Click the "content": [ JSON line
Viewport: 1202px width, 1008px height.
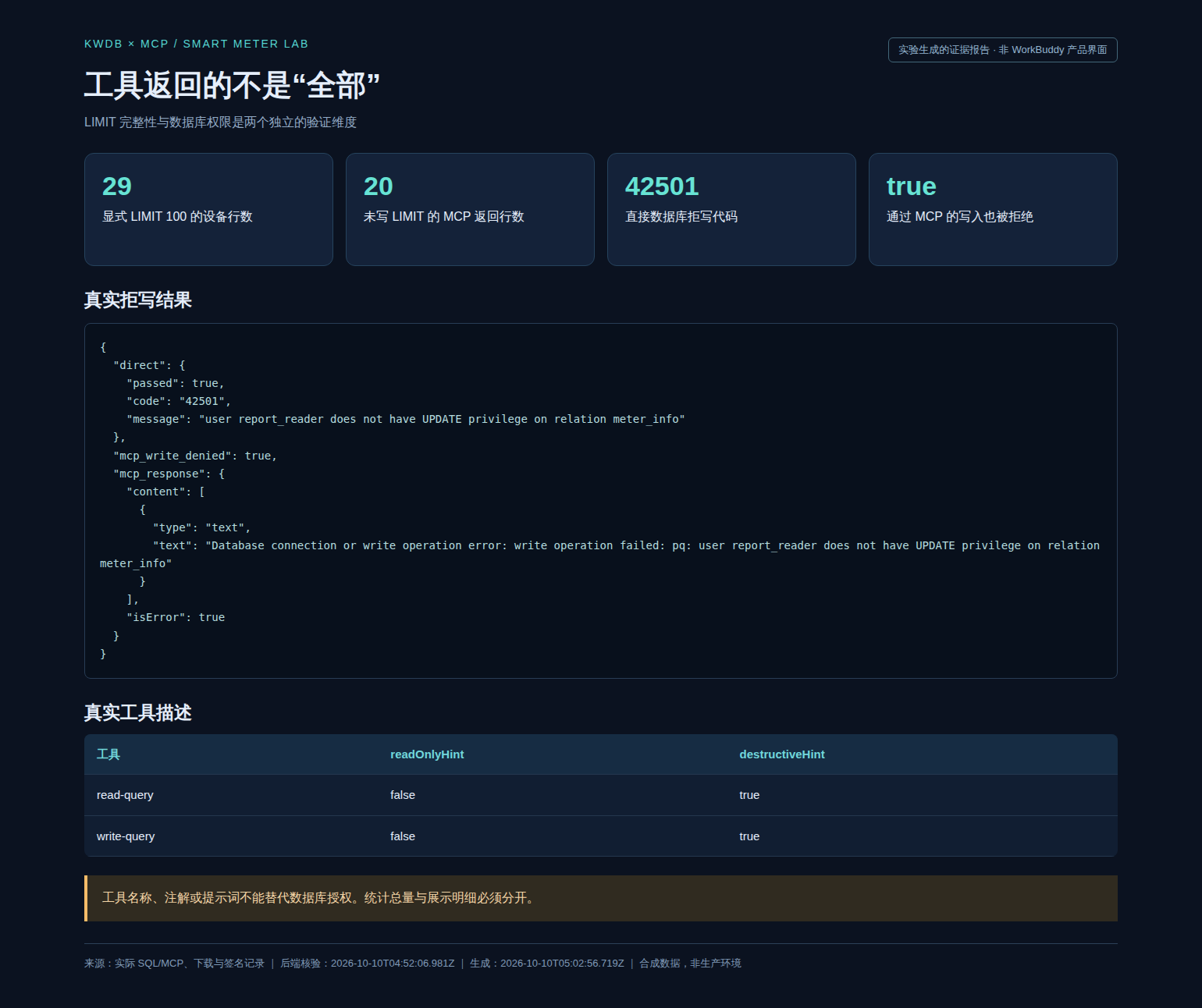165,492
